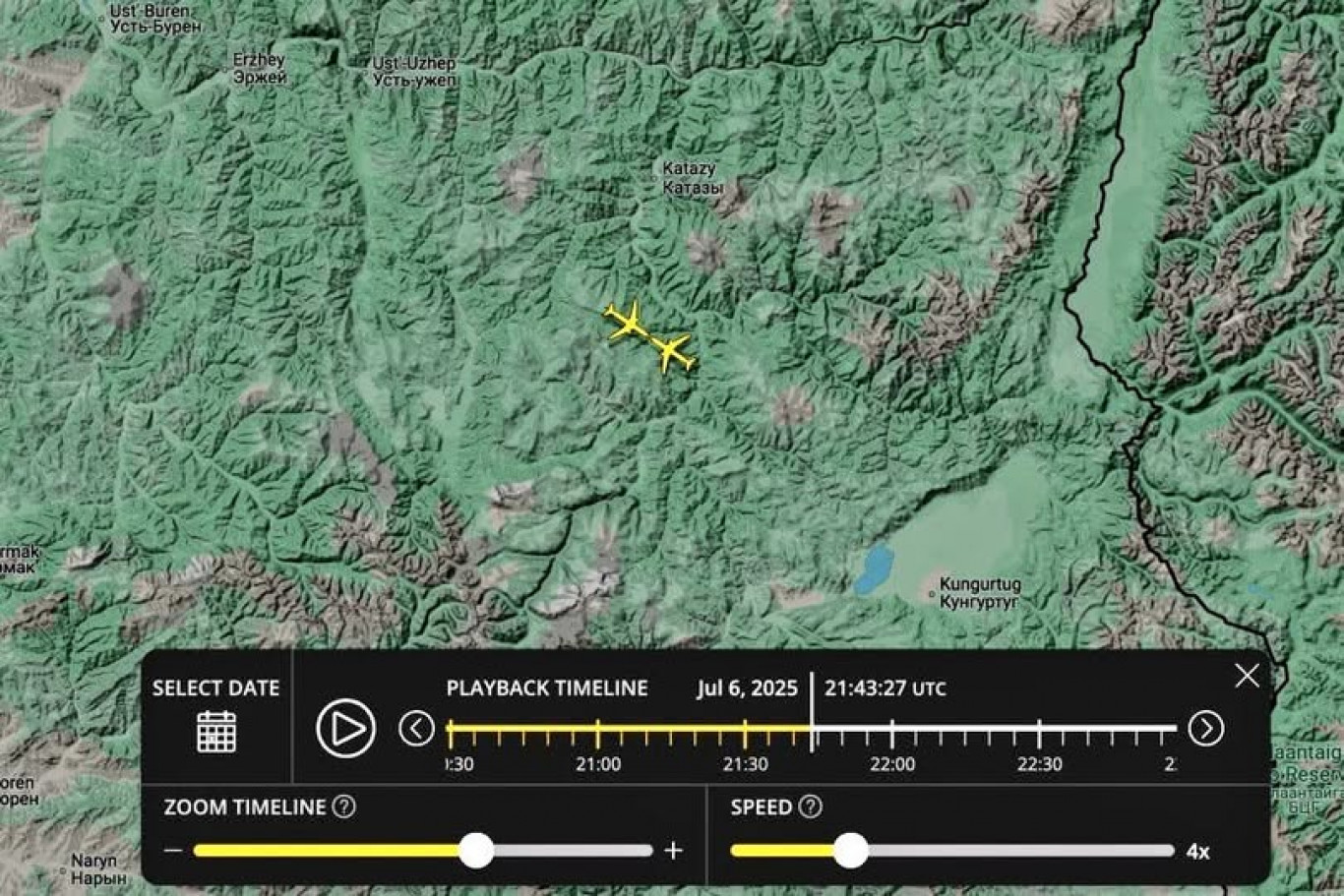Open the Select Date calendar icon
Screen dimensions: 1344x896
215,731
